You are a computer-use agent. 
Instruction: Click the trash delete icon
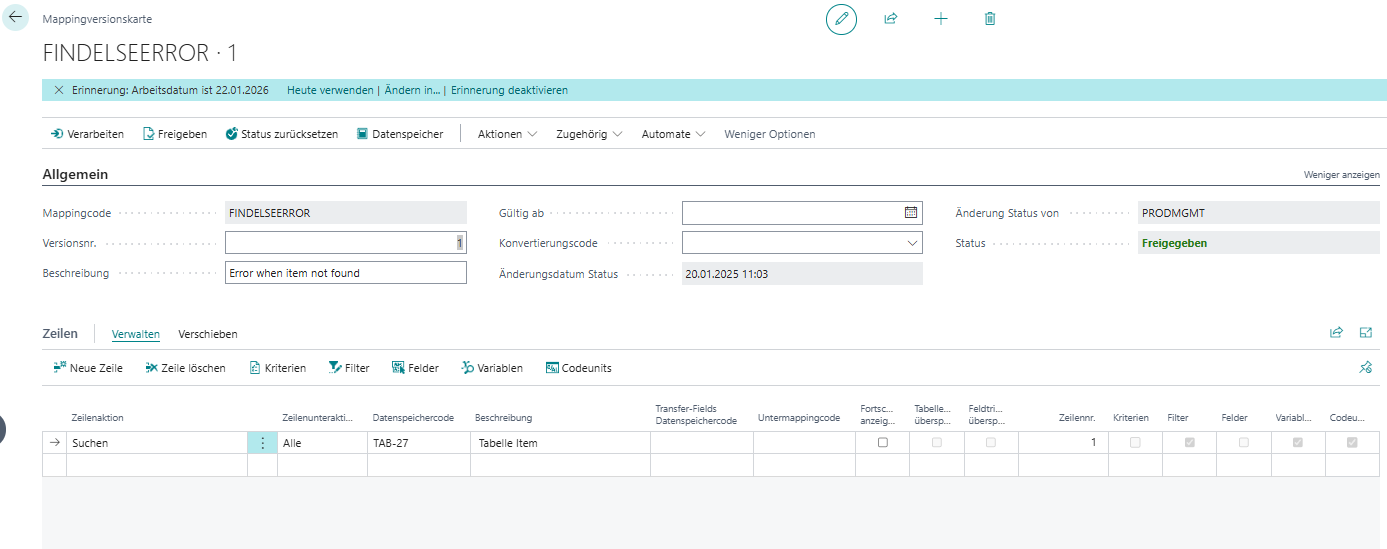point(990,19)
